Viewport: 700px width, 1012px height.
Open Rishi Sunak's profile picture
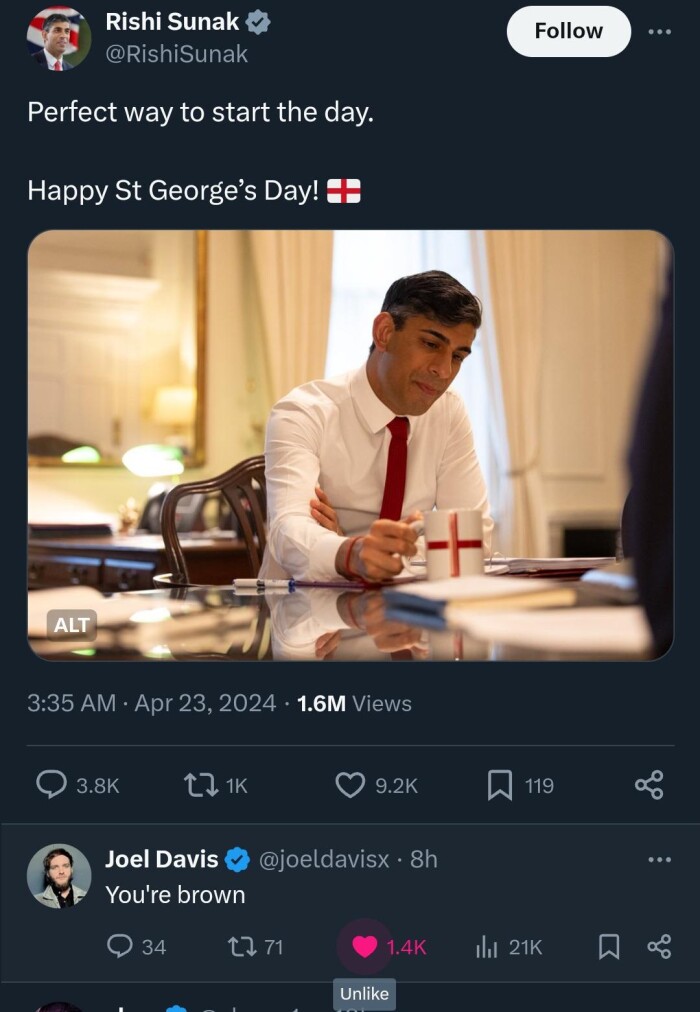(58, 38)
